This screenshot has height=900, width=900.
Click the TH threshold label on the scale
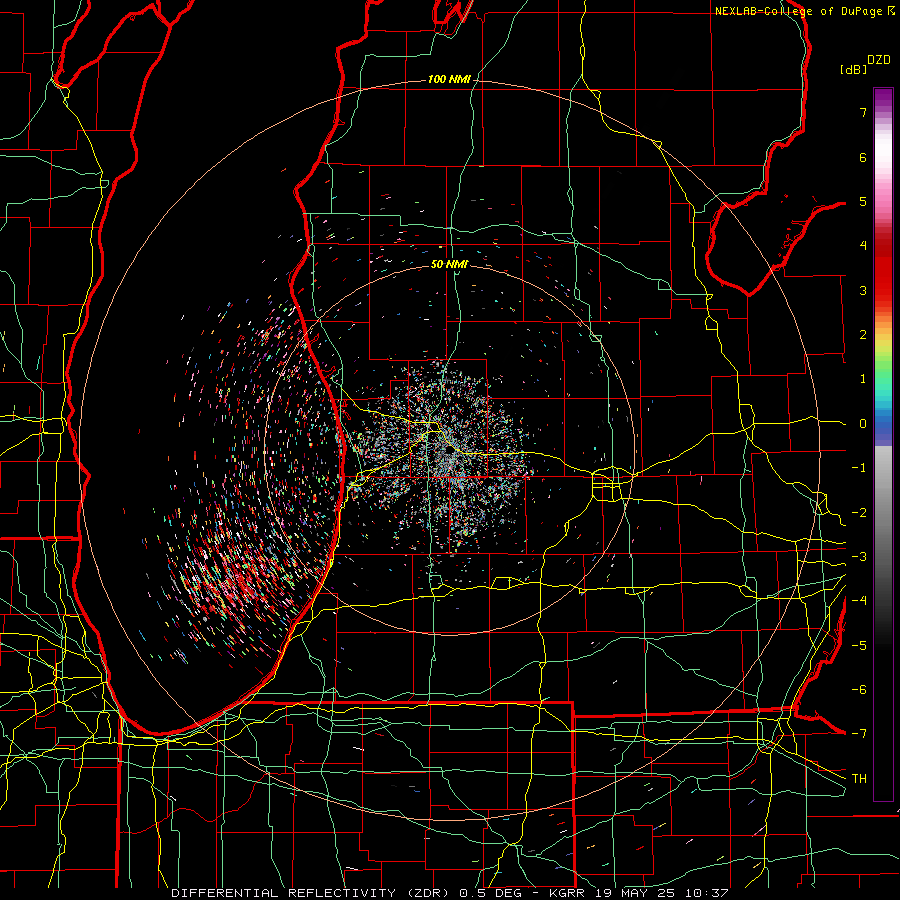pos(859,779)
